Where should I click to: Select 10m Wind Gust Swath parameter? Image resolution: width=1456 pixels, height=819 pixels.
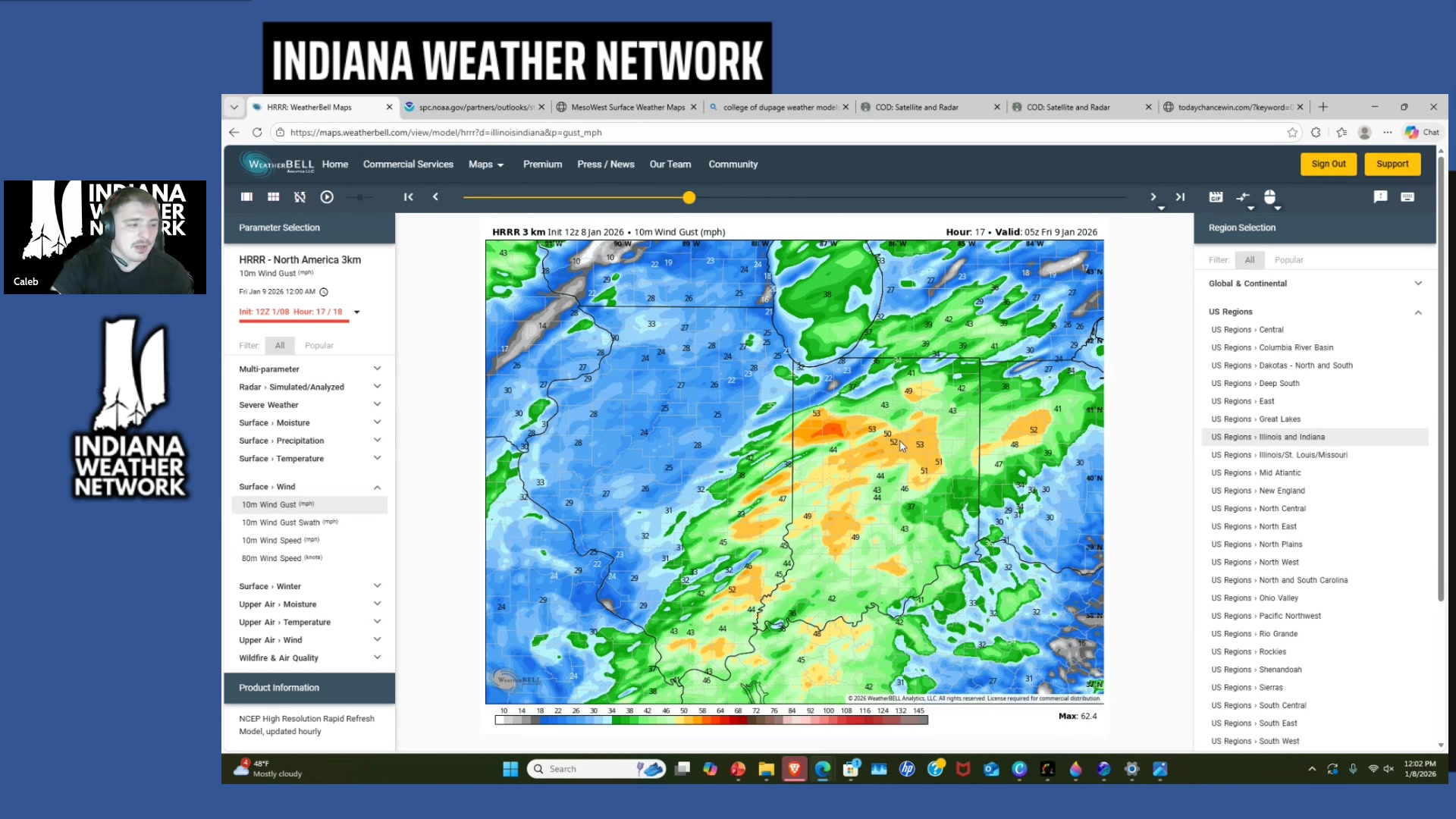click(x=310, y=522)
